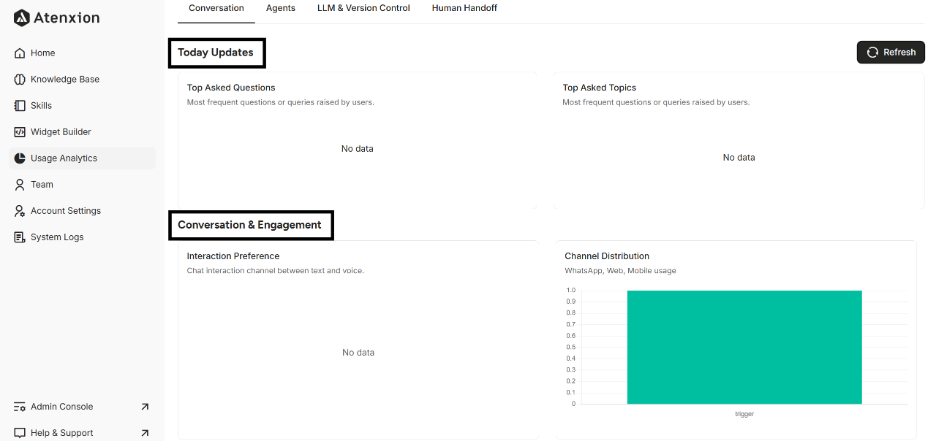The height and width of the screenshot is (441, 936).
Task: Go to Home in the sidebar
Action: [x=82, y=53]
